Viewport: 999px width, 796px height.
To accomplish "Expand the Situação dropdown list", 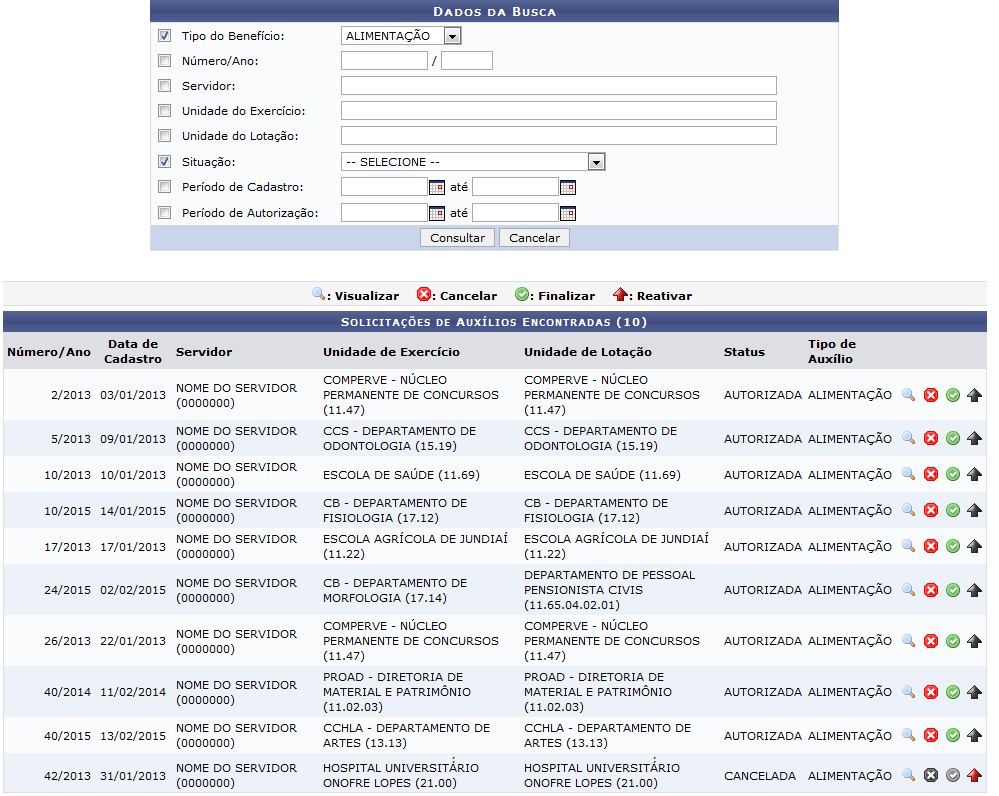I will (596, 162).
